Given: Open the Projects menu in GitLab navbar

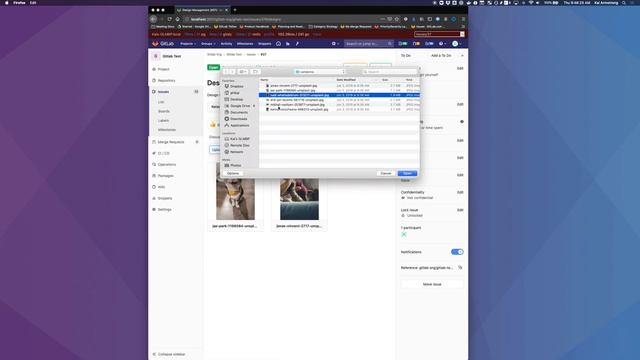Looking at the screenshot, I should click(188, 44).
